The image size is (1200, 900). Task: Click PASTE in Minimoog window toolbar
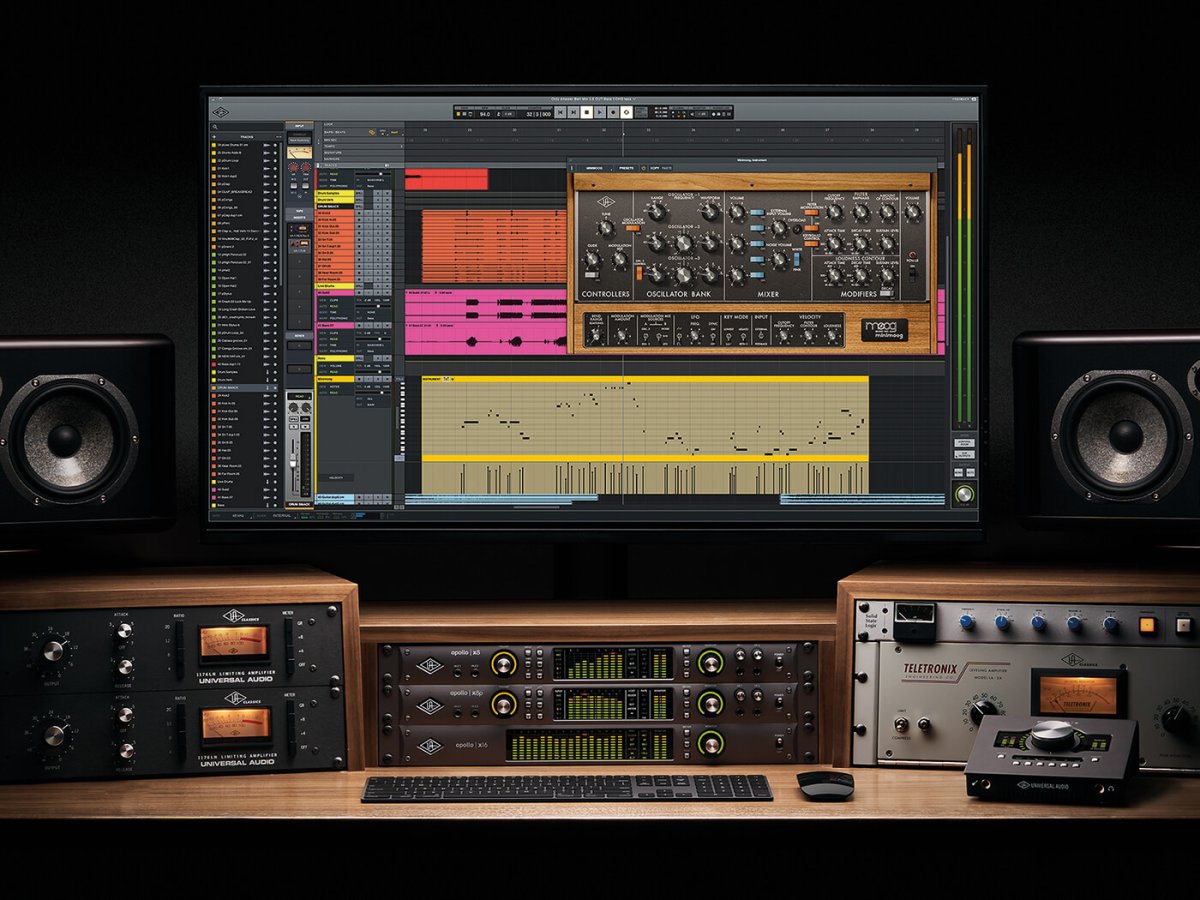click(667, 168)
